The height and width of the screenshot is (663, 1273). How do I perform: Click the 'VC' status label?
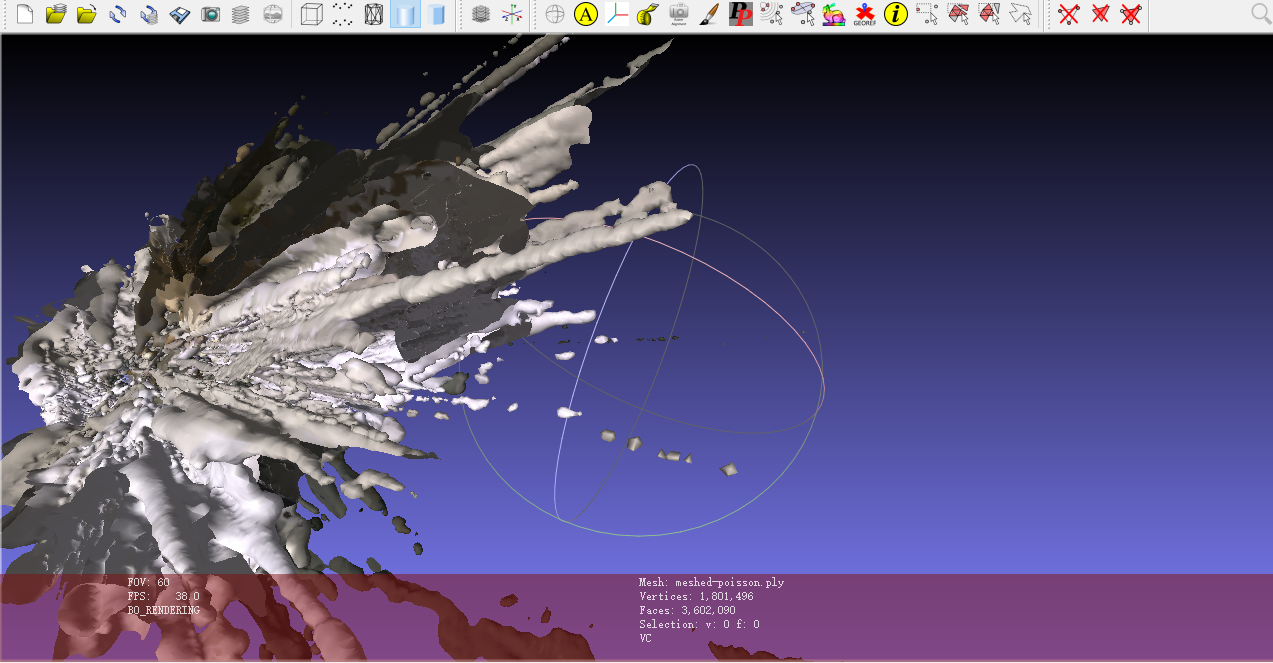pyautogui.click(x=645, y=638)
